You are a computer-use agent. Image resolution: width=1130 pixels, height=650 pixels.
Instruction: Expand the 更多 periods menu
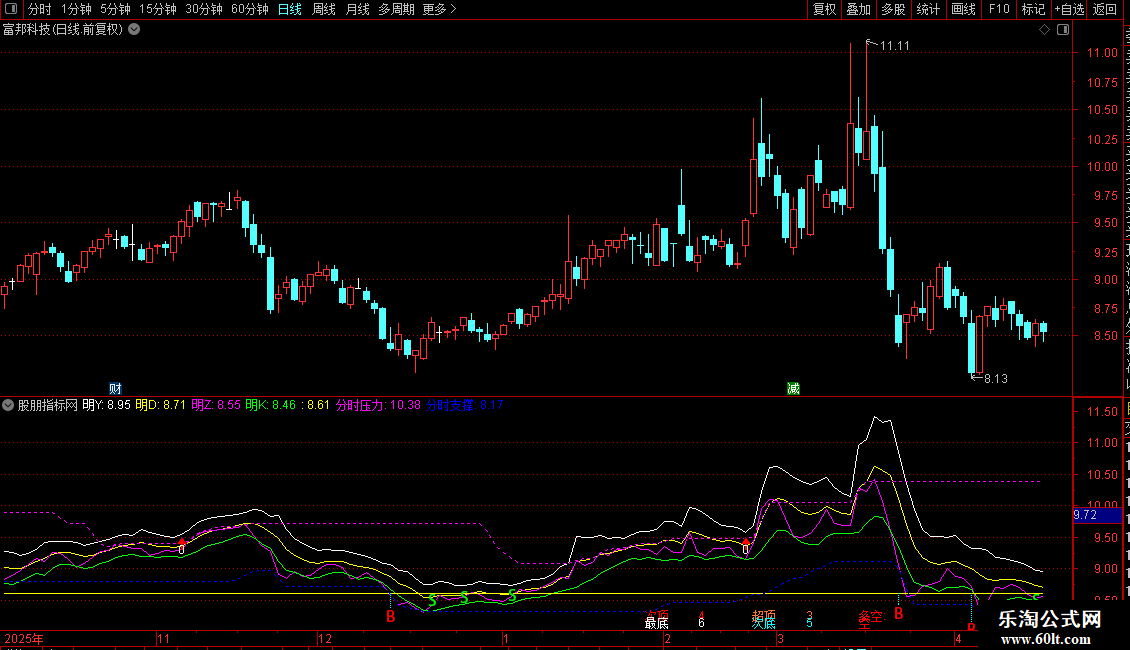tap(439, 9)
